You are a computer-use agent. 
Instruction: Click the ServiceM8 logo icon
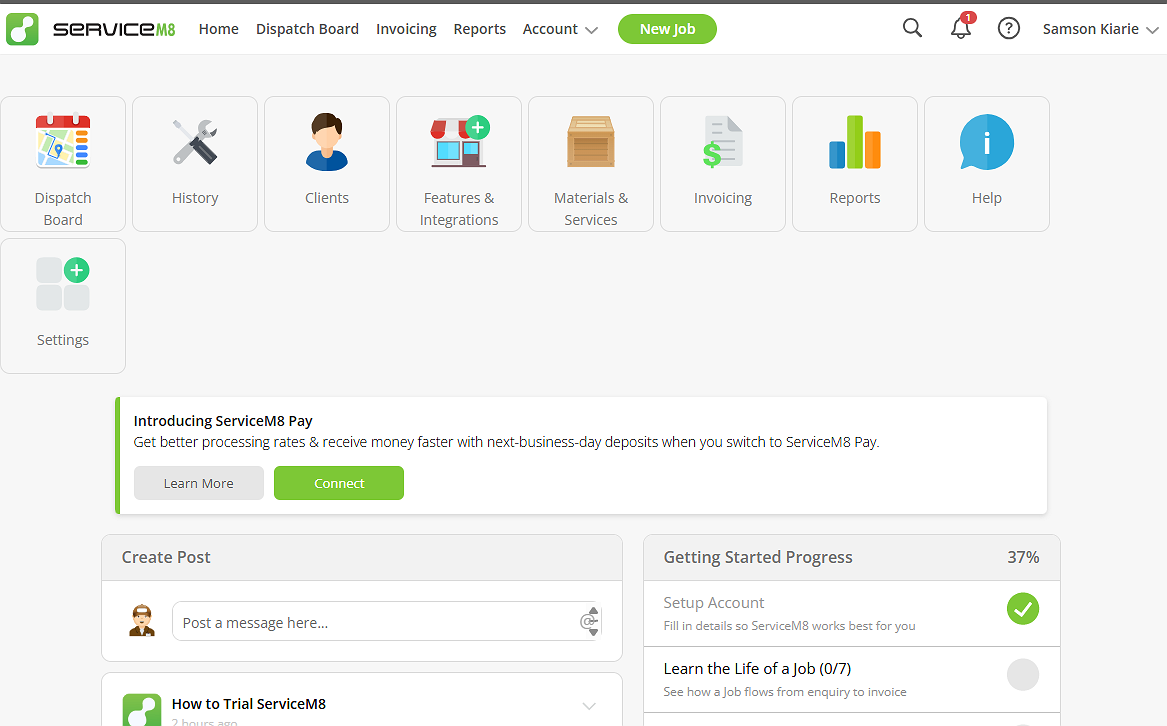(x=22, y=29)
